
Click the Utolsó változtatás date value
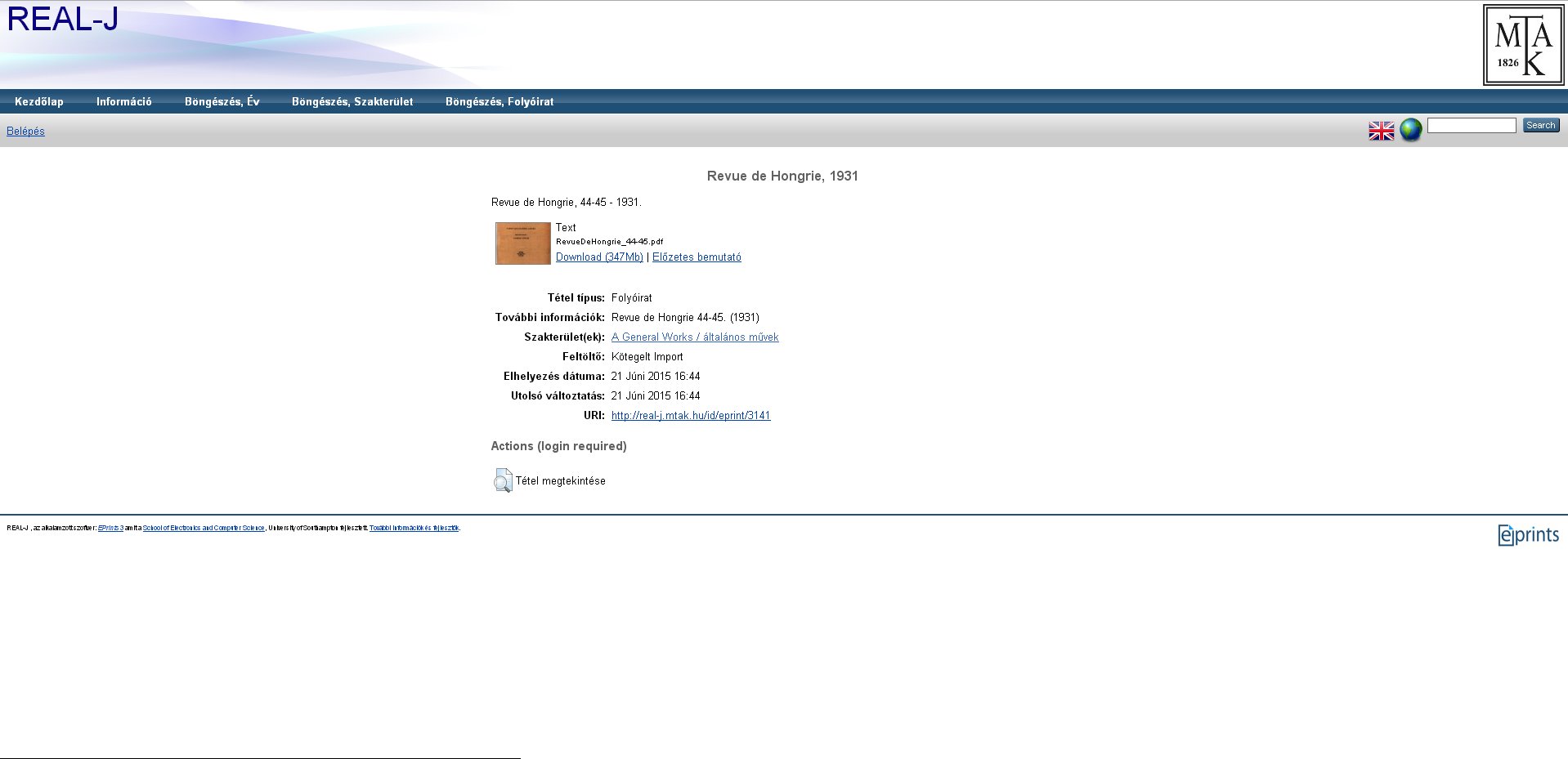click(x=656, y=396)
